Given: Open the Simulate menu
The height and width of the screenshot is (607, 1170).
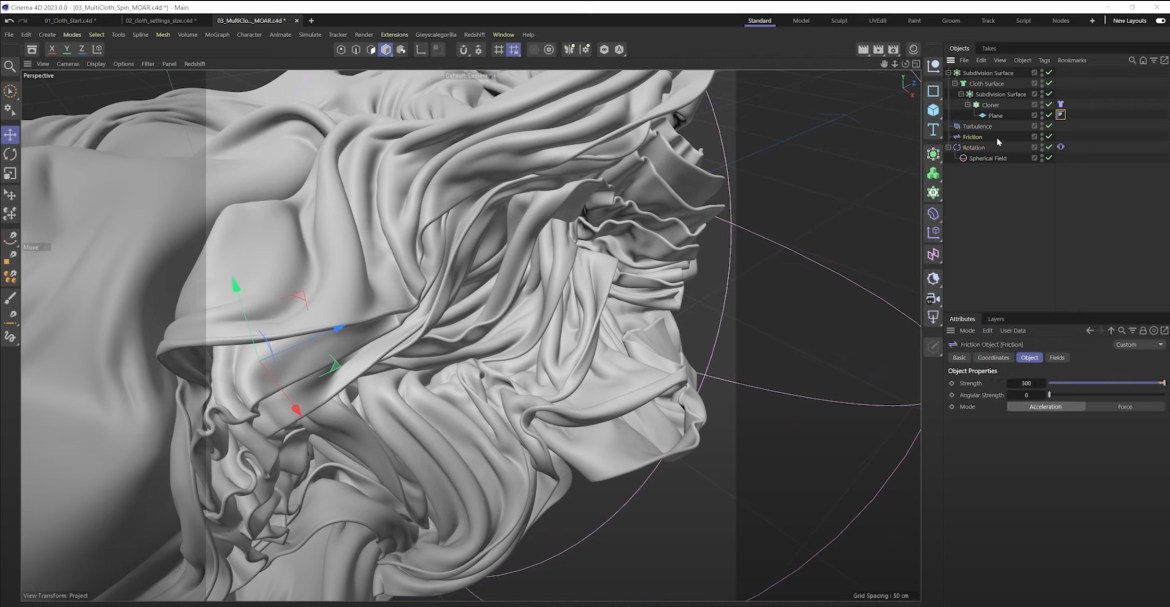Looking at the screenshot, I should [310, 34].
